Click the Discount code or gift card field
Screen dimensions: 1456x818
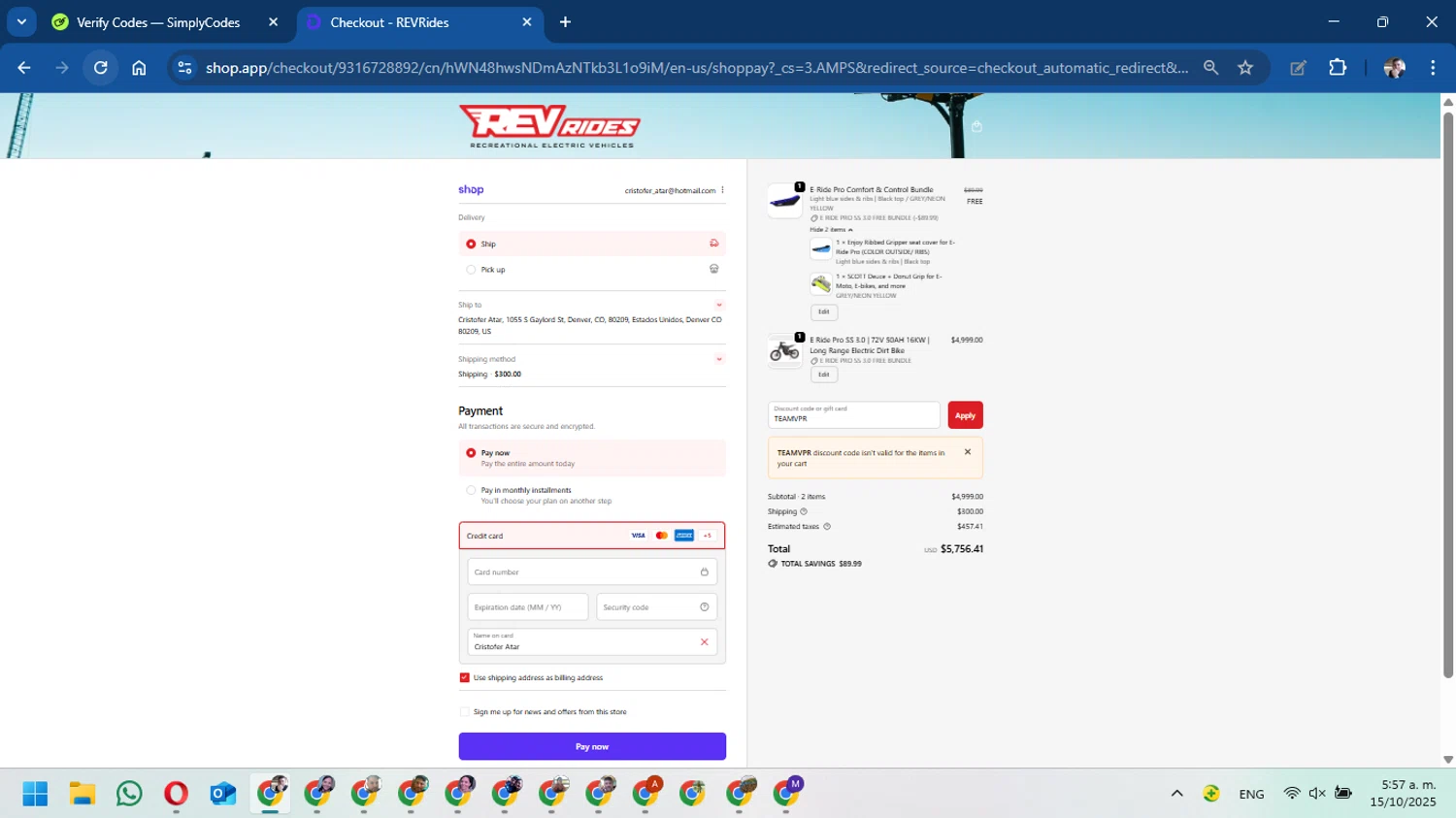pos(854,415)
